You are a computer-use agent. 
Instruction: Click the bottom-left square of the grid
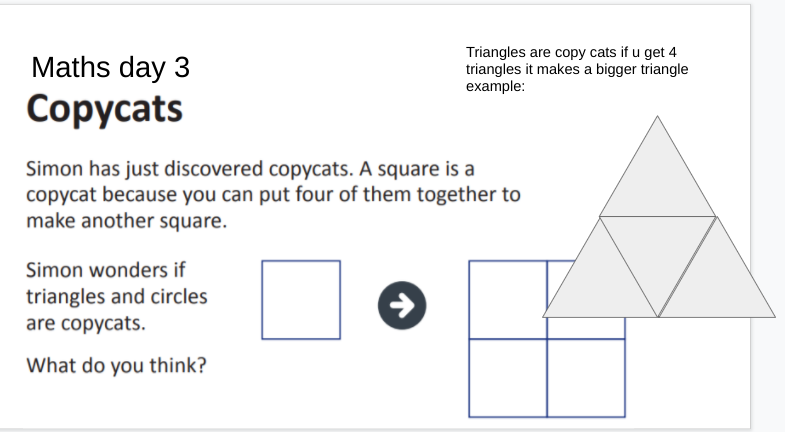(508, 378)
